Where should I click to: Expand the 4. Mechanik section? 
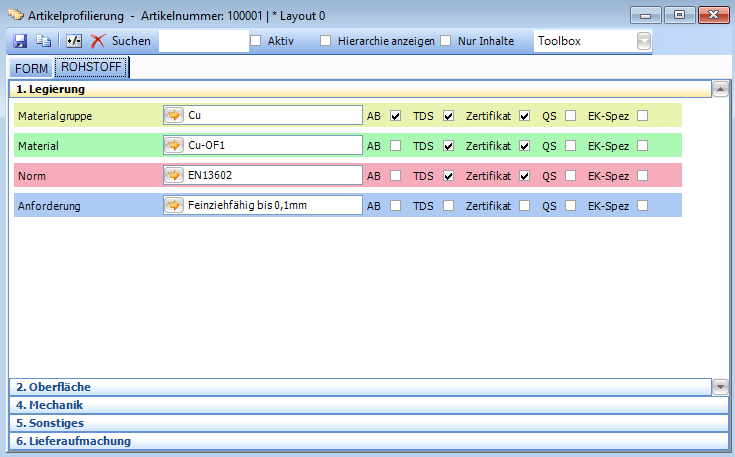pyautogui.click(x=50, y=405)
